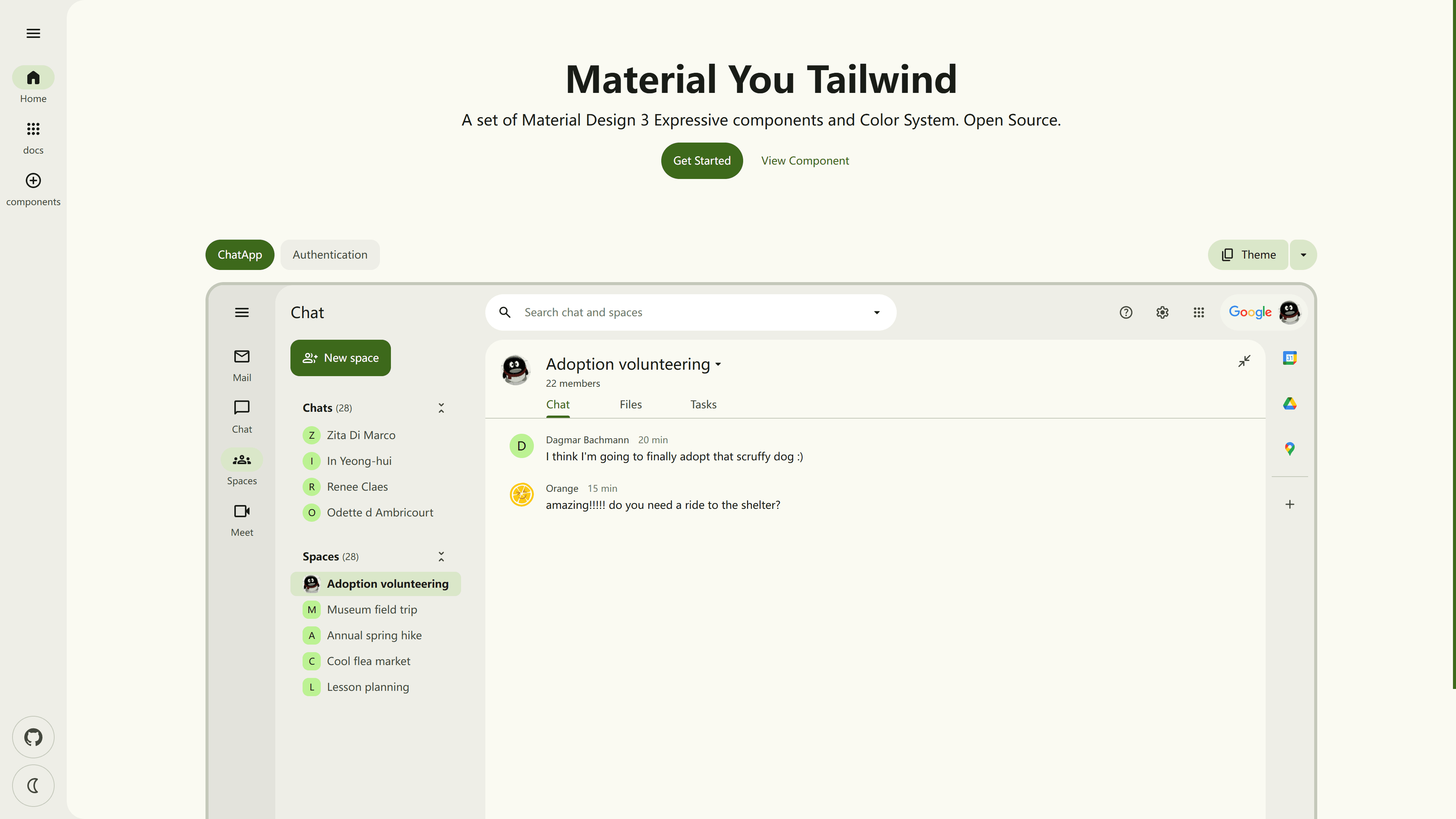Image resolution: width=1456 pixels, height=819 pixels.
Task: Toggle the chat navigation drawer menu
Action: [x=242, y=312]
